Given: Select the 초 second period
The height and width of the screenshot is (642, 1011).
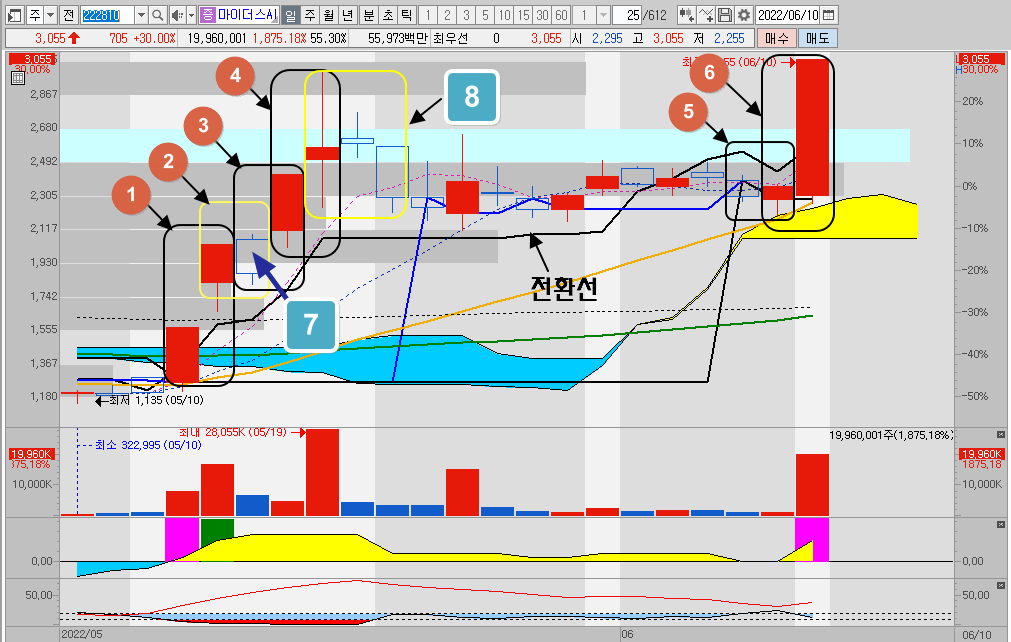Looking at the screenshot, I should (x=388, y=15).
